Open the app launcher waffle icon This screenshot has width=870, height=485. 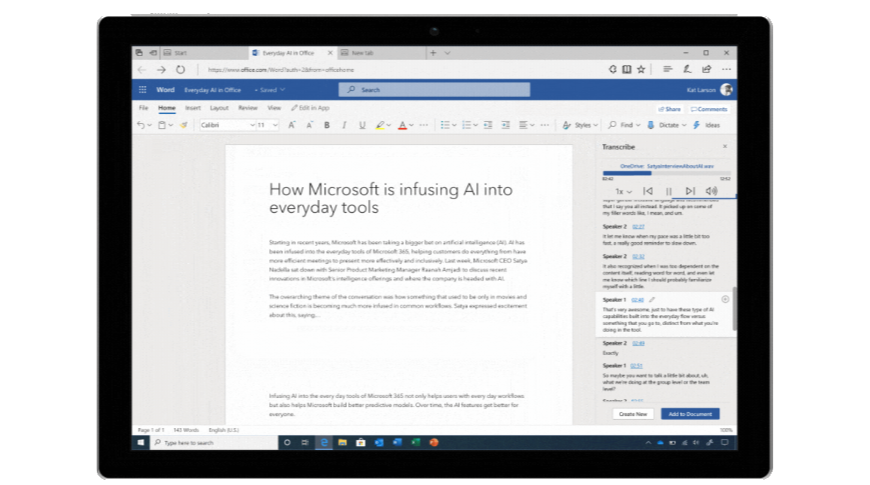pos(143,89)
